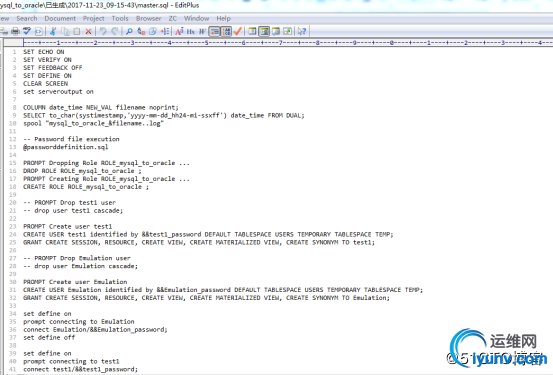This screenshot has height=375, width=553.
Task: Click the orange checkmark toolbar icon
Action: click(x=238, y=31)
